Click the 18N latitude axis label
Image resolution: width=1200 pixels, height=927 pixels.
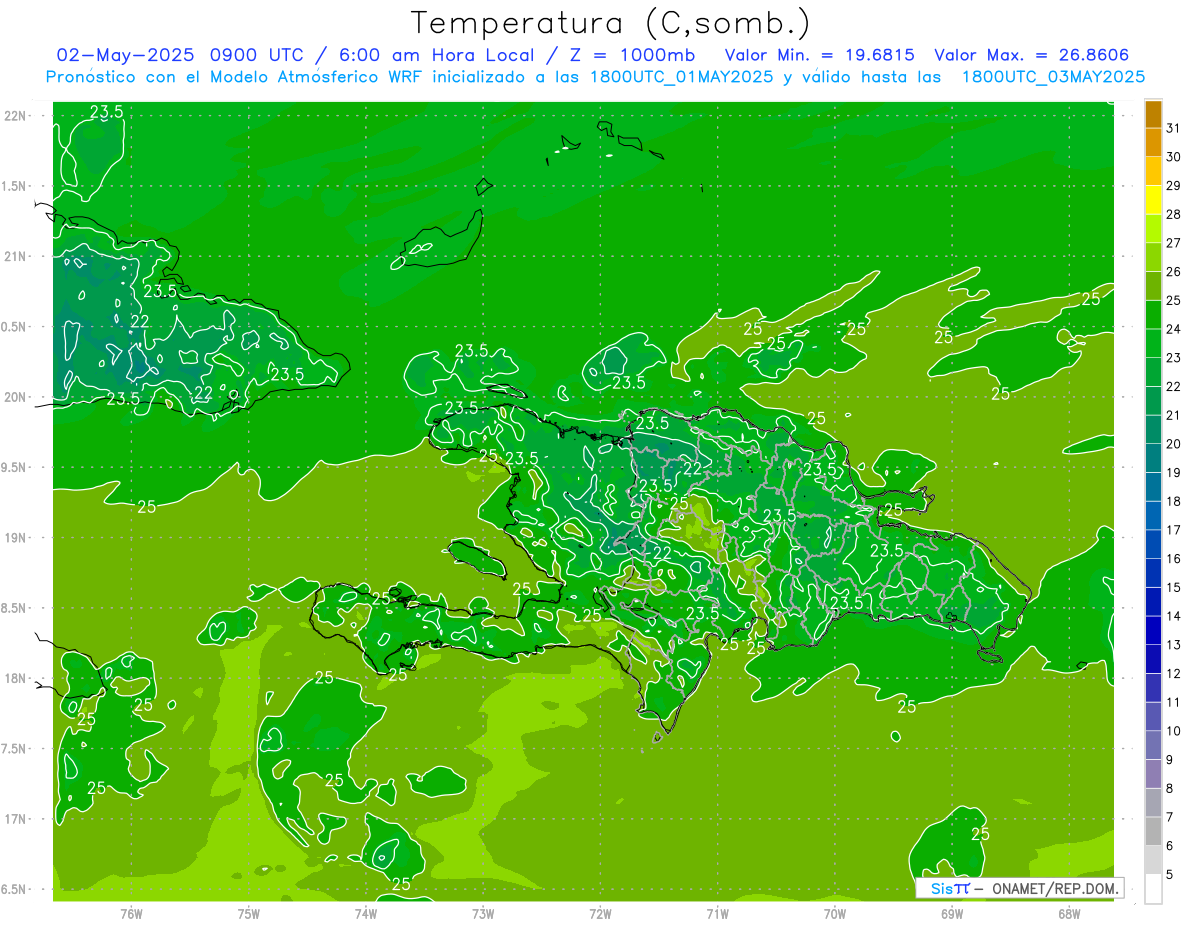coord(17,678)
